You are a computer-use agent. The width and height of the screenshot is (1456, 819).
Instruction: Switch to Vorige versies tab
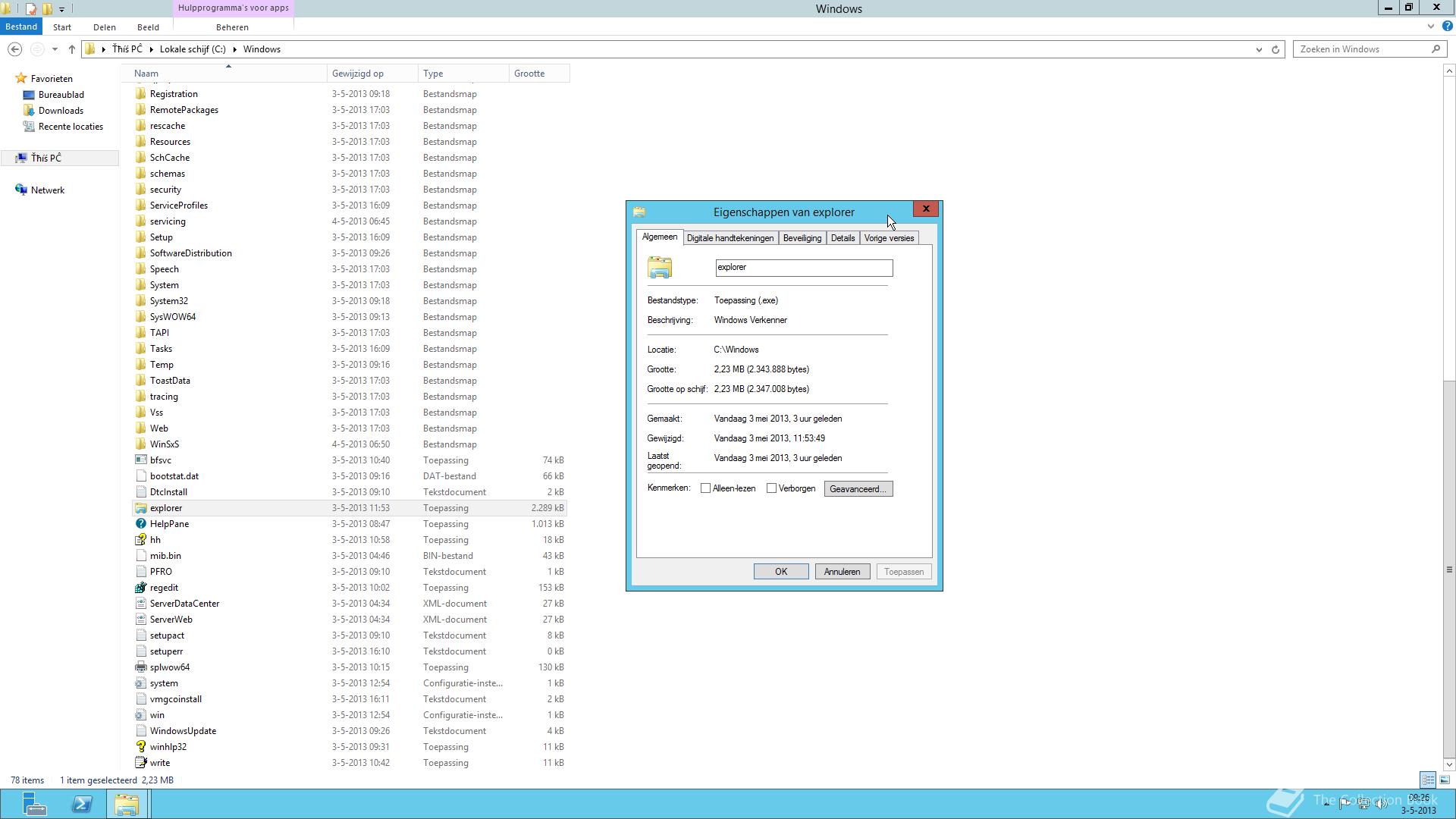pyautogui.click(x=889, y=238)
